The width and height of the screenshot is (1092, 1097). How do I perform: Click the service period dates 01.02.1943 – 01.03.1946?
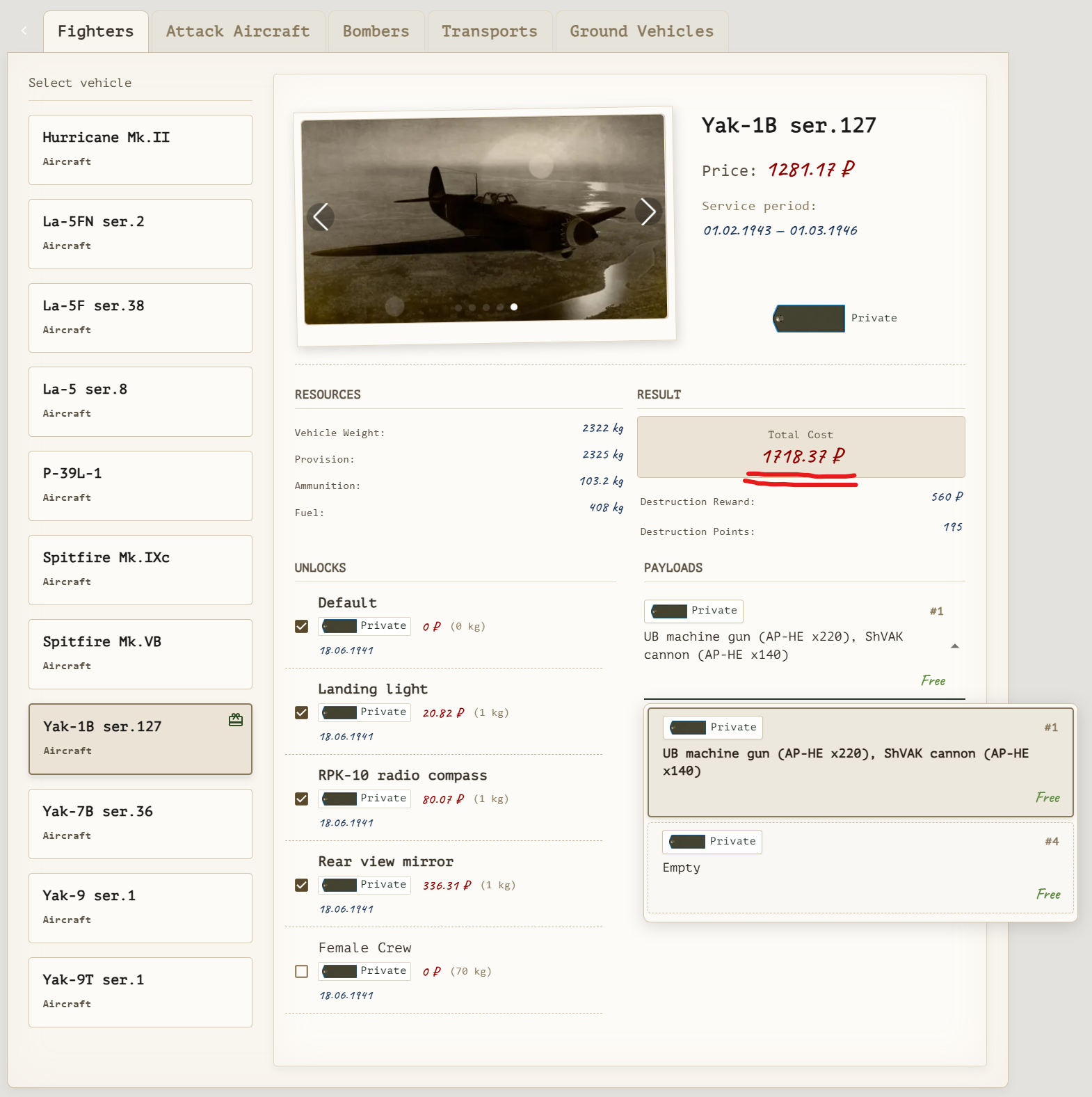click(x=780, y=230)
